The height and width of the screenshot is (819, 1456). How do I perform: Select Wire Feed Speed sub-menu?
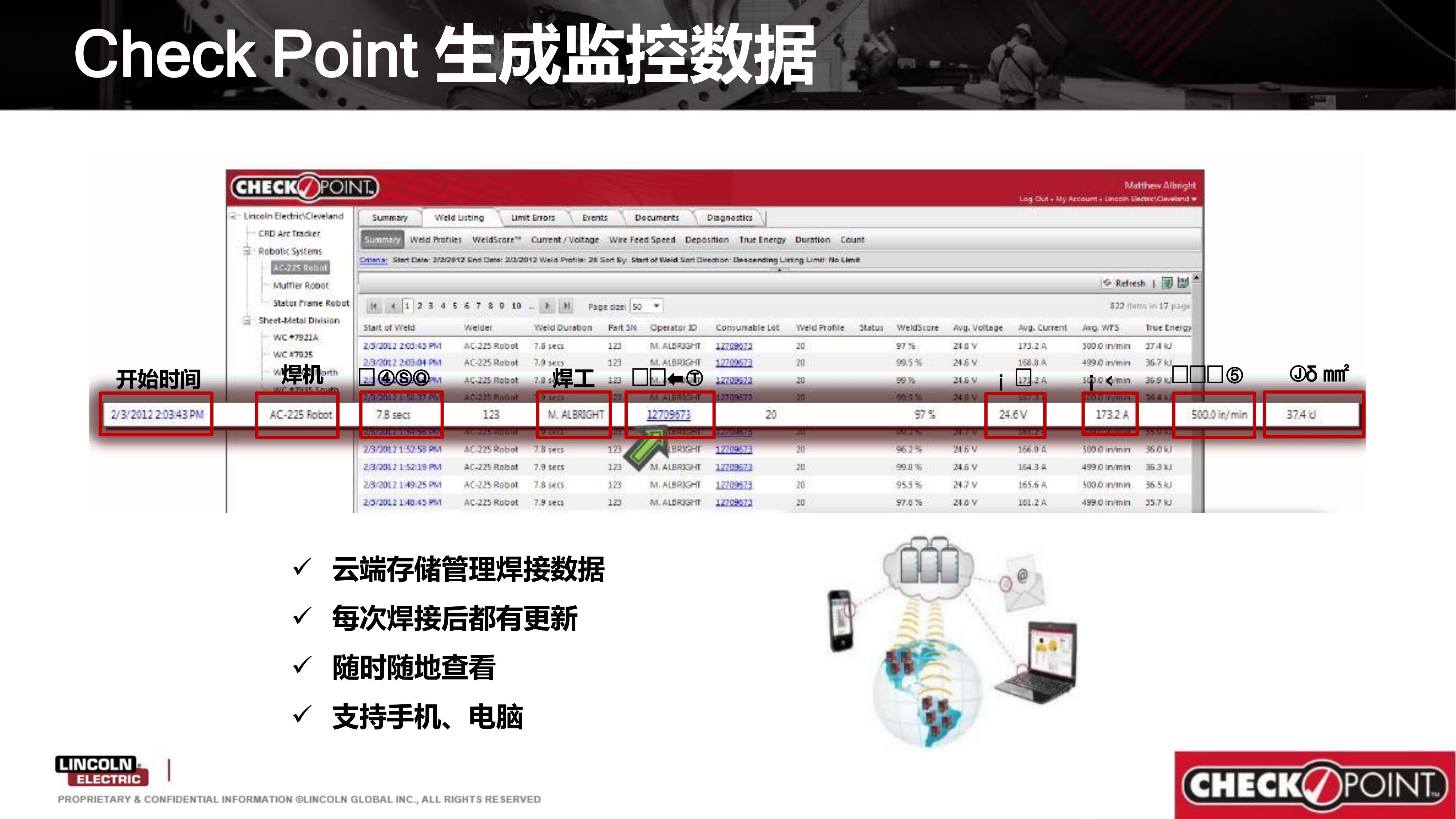pyautogui.click(x=642, y=240)
